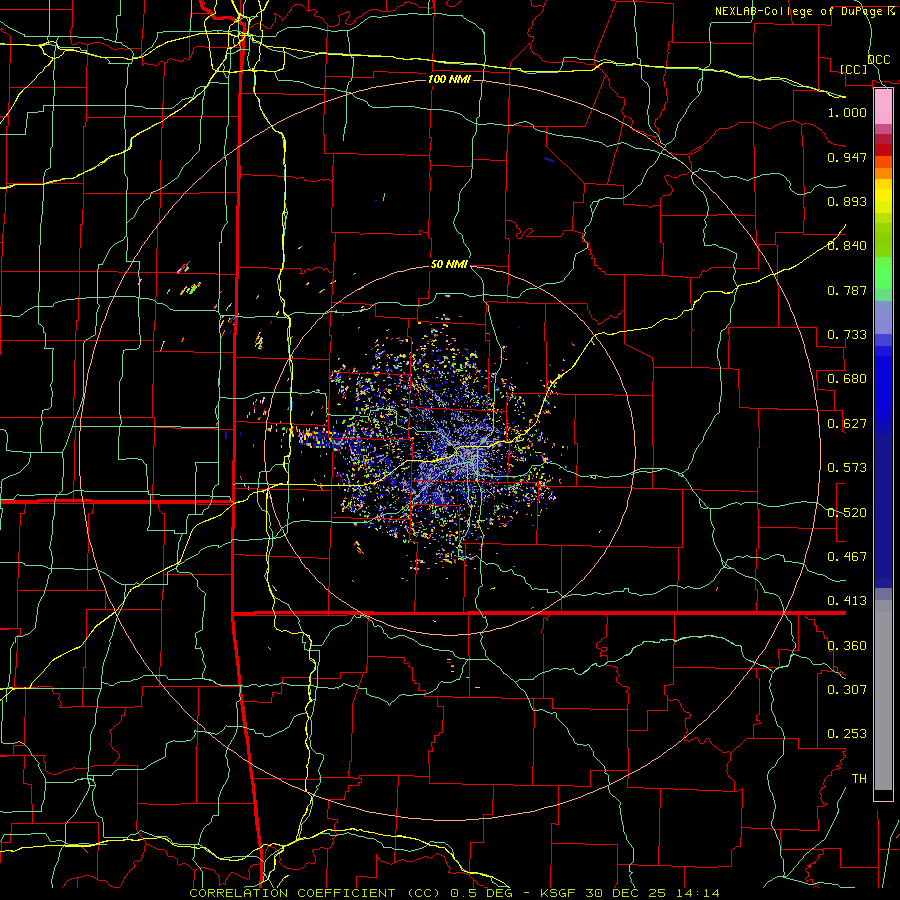Click the 1.000 scale value
Image resolution: width=900 pixels, height=900 pixels.
tap(847, 112)
